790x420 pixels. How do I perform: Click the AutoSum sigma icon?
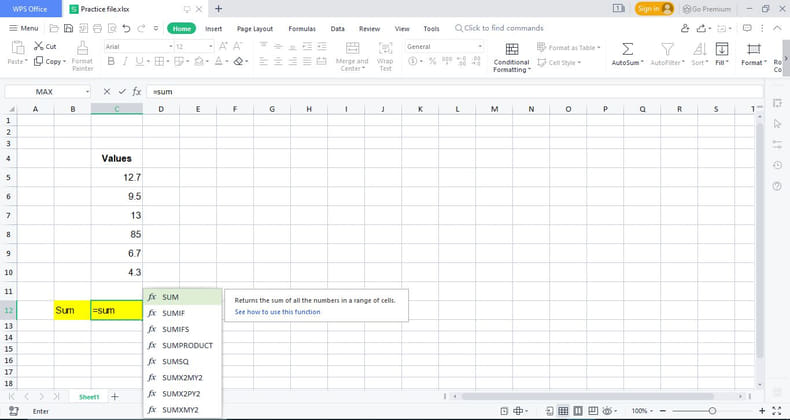coord(626,48)
